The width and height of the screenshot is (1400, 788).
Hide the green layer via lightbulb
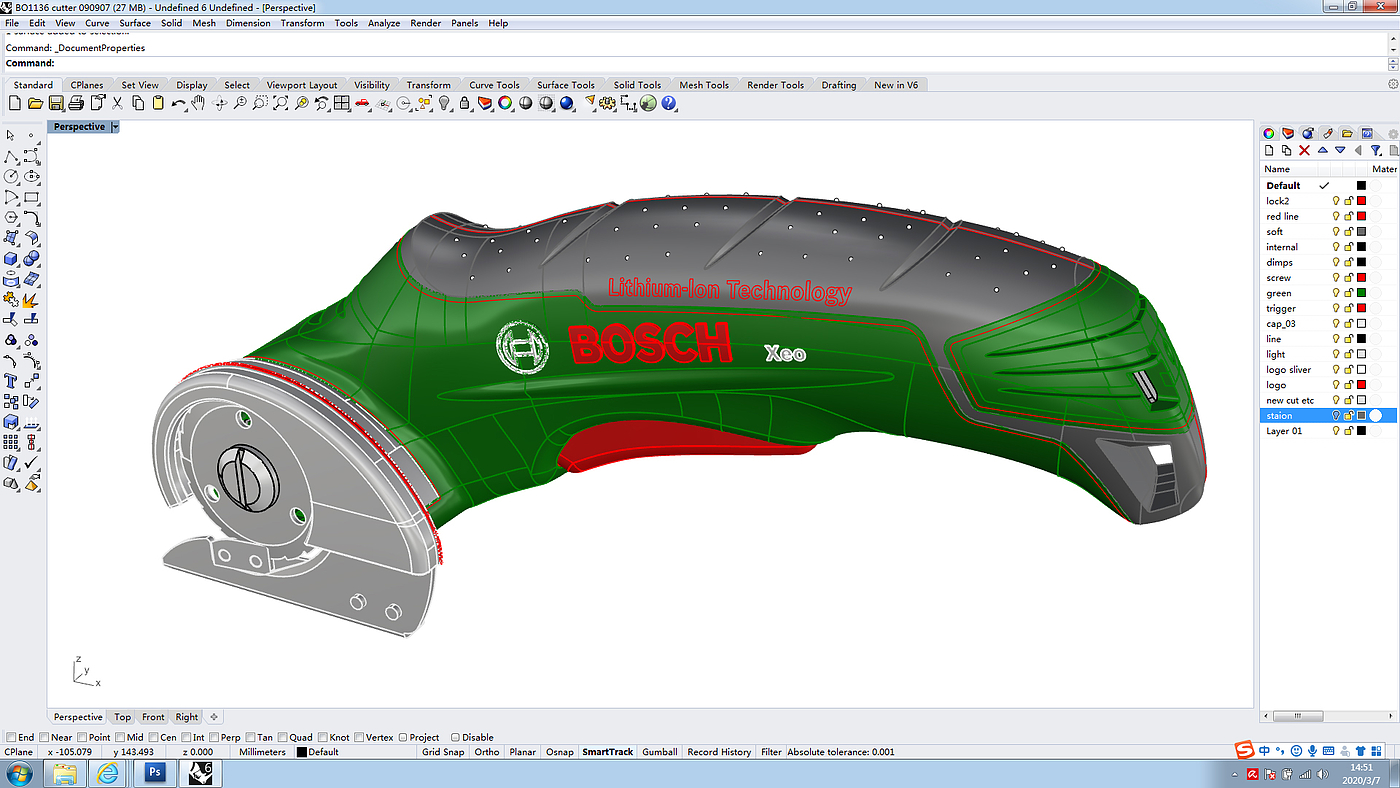1335,293
